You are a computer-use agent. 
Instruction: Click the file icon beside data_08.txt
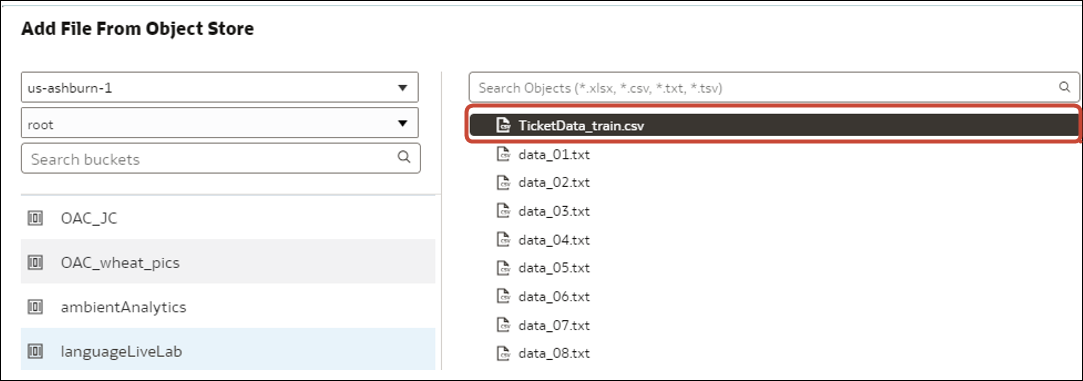click(504, 353)
